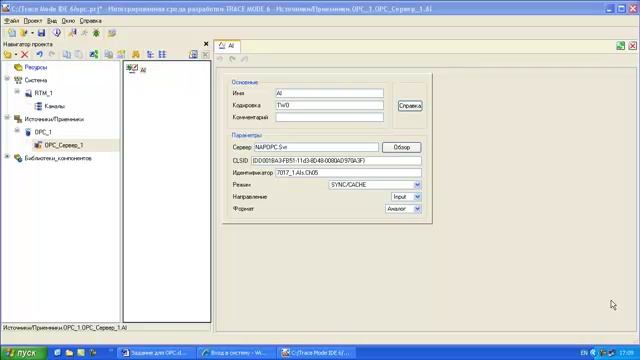Click the yellow-green table icon in navigator toolbar
640x360 pixels.
pos(121,54)
